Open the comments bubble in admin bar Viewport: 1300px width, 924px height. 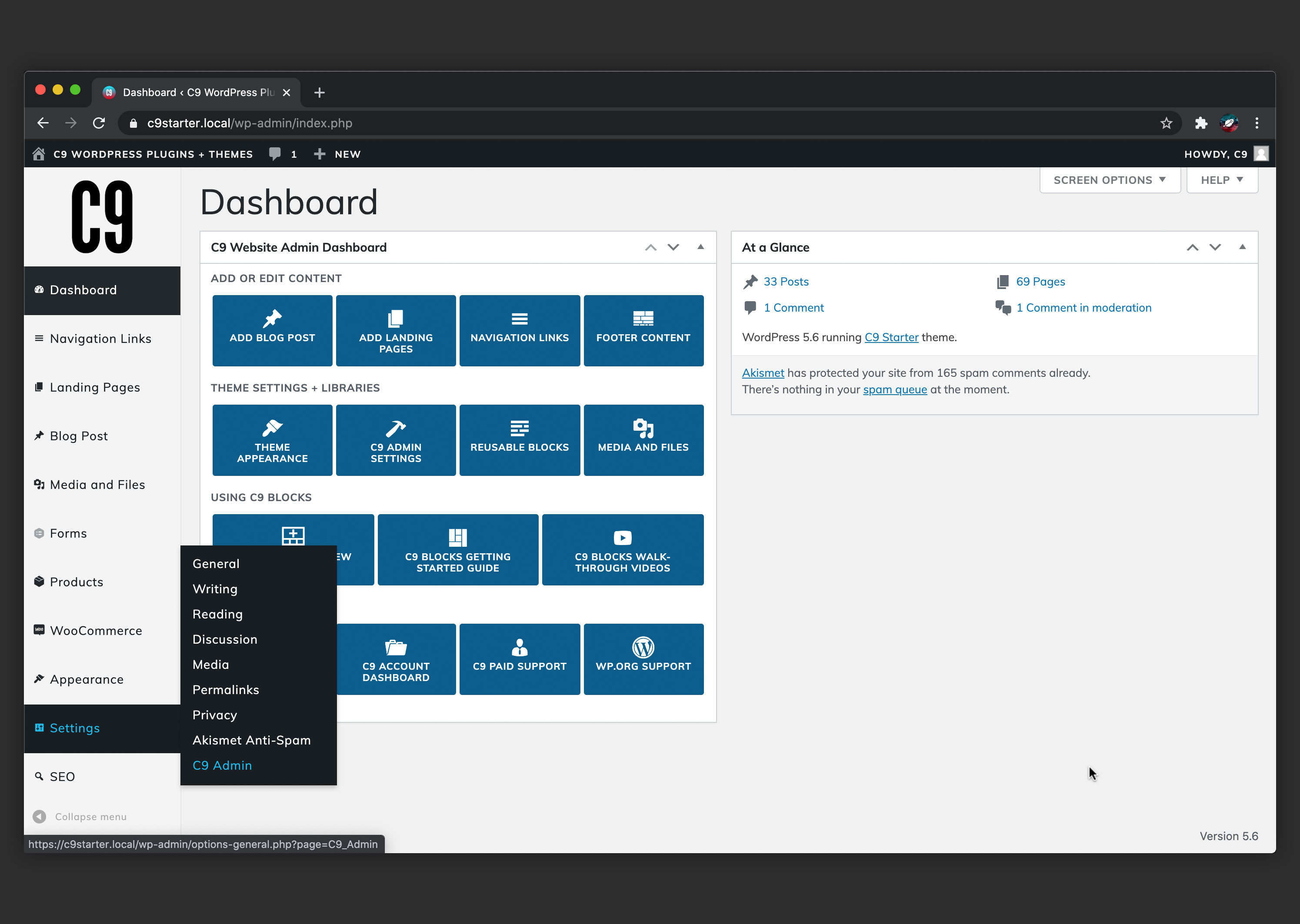click(x=275, y=153)
